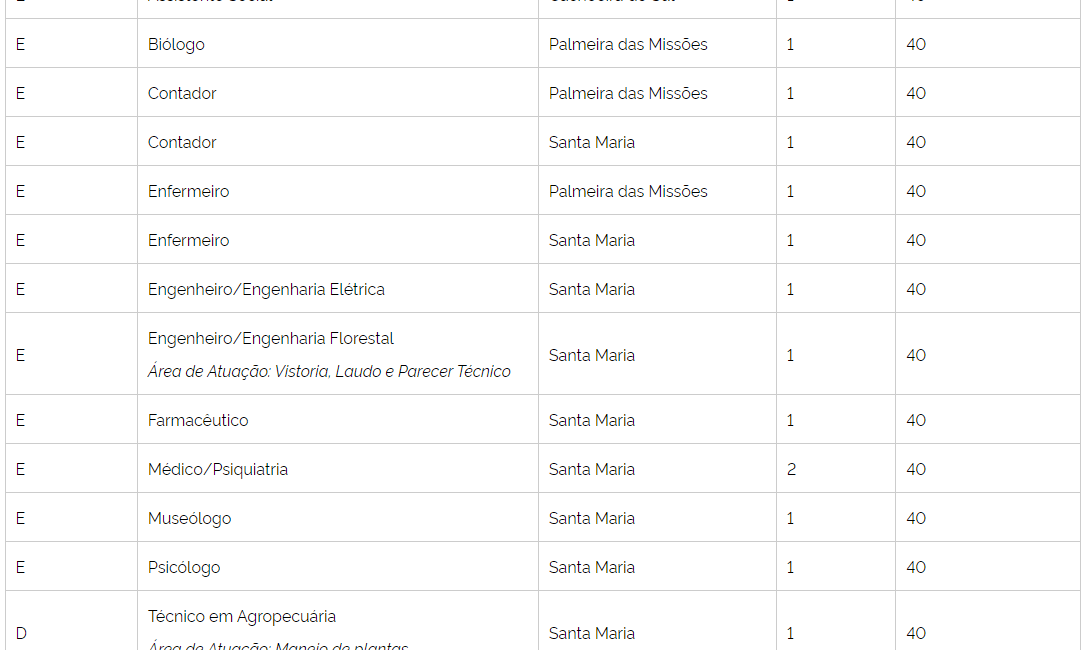Click the Engenheiro/Engenharia Elétrica cell
The image size is (1091, 650).
pos(266,289)
